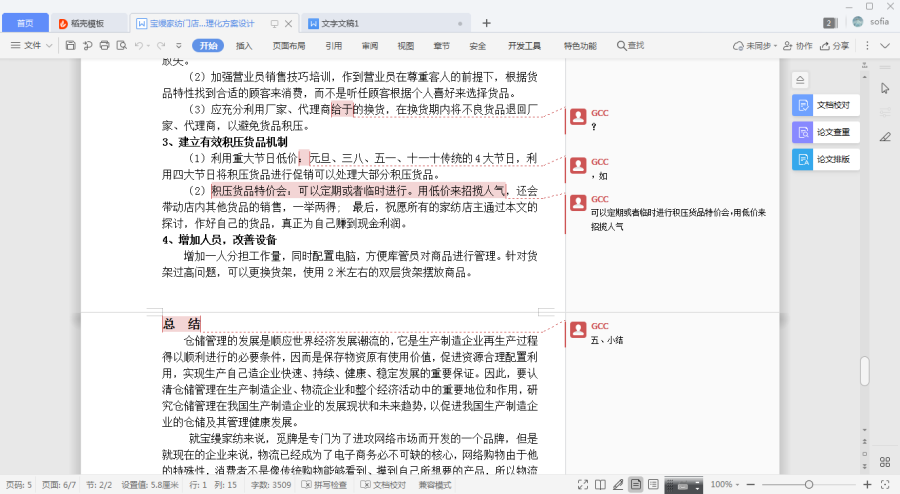This screenshot has width=900, height=494.
Task: Click the settings sliders icon in right sidebar
Action: (885, 112)
